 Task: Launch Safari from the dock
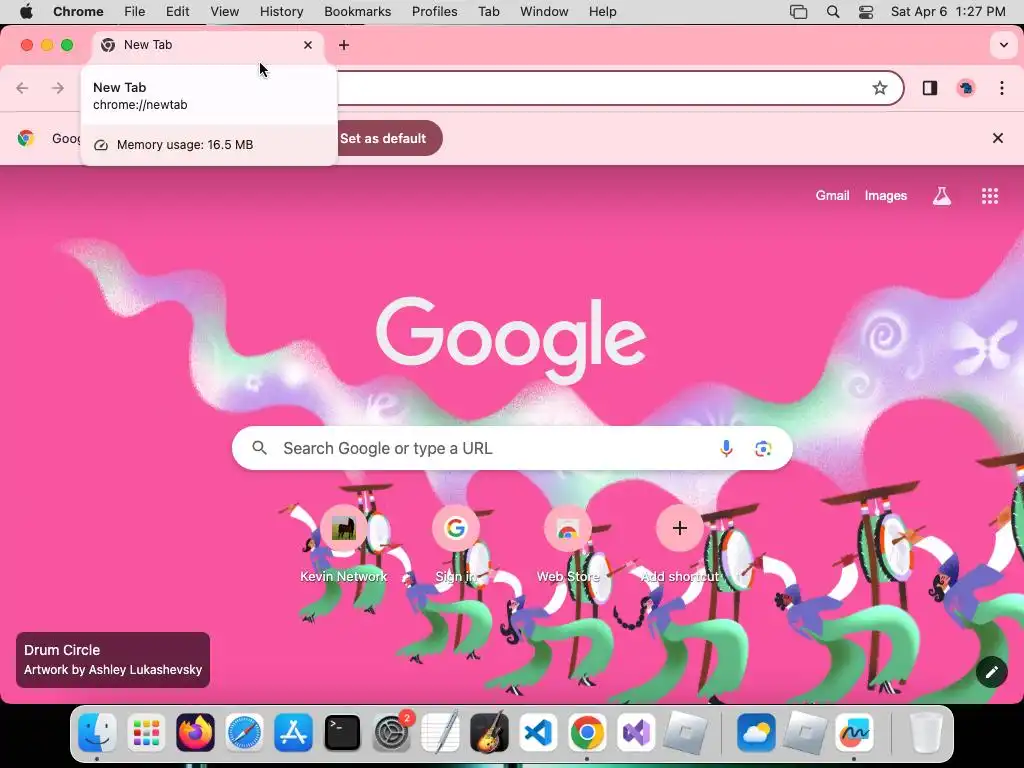pyautogui.click(x=244, y=732)
